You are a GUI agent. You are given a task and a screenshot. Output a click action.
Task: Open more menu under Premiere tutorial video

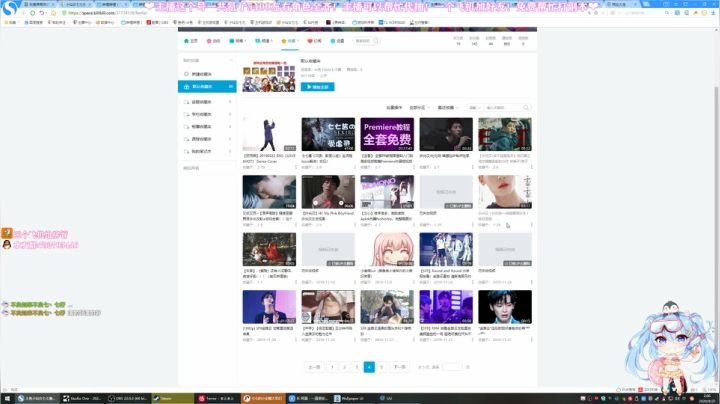pos(413,167)
